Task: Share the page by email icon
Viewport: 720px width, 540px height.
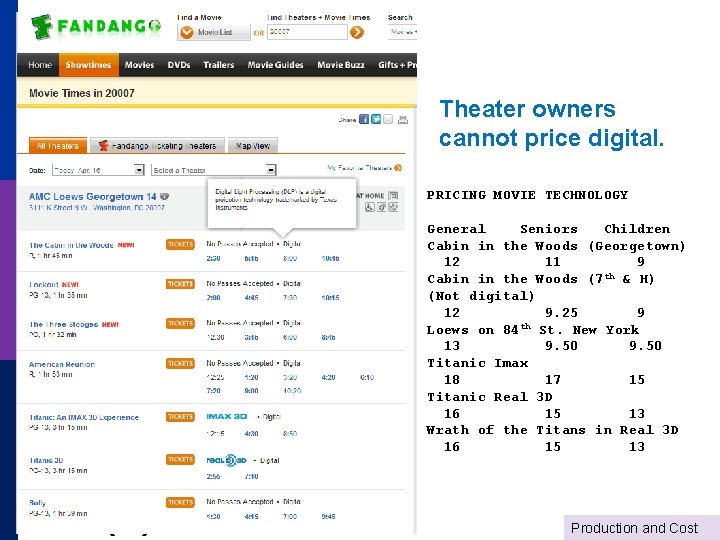Action: coord(388,119)
